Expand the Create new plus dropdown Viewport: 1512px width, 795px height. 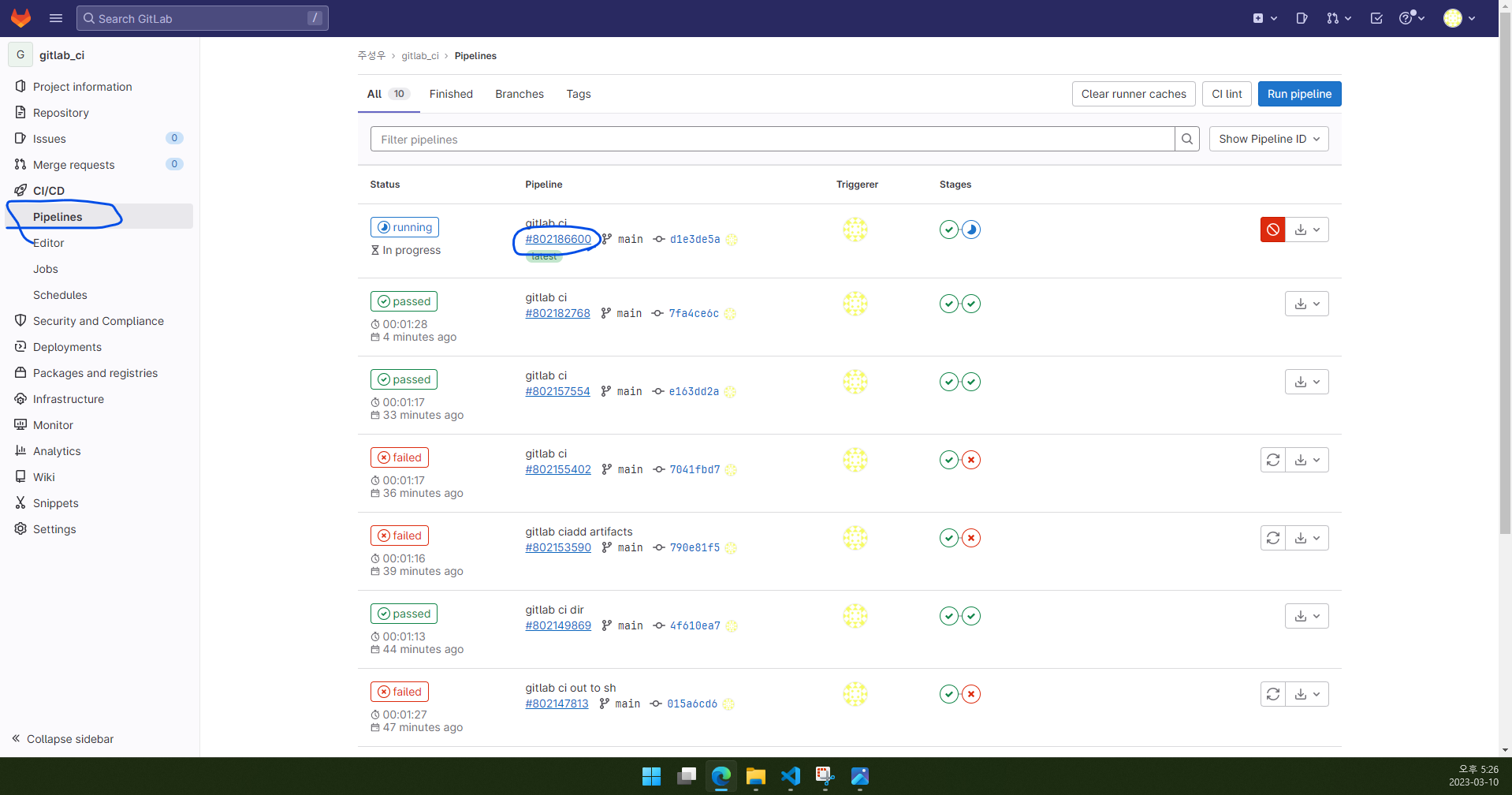pos(1264,18)
